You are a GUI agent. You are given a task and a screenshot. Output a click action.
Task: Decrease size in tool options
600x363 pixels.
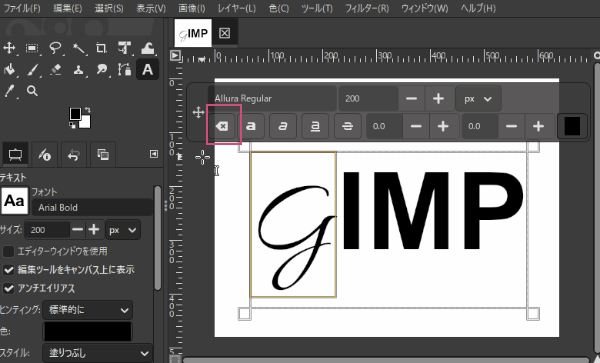[77, 230]
